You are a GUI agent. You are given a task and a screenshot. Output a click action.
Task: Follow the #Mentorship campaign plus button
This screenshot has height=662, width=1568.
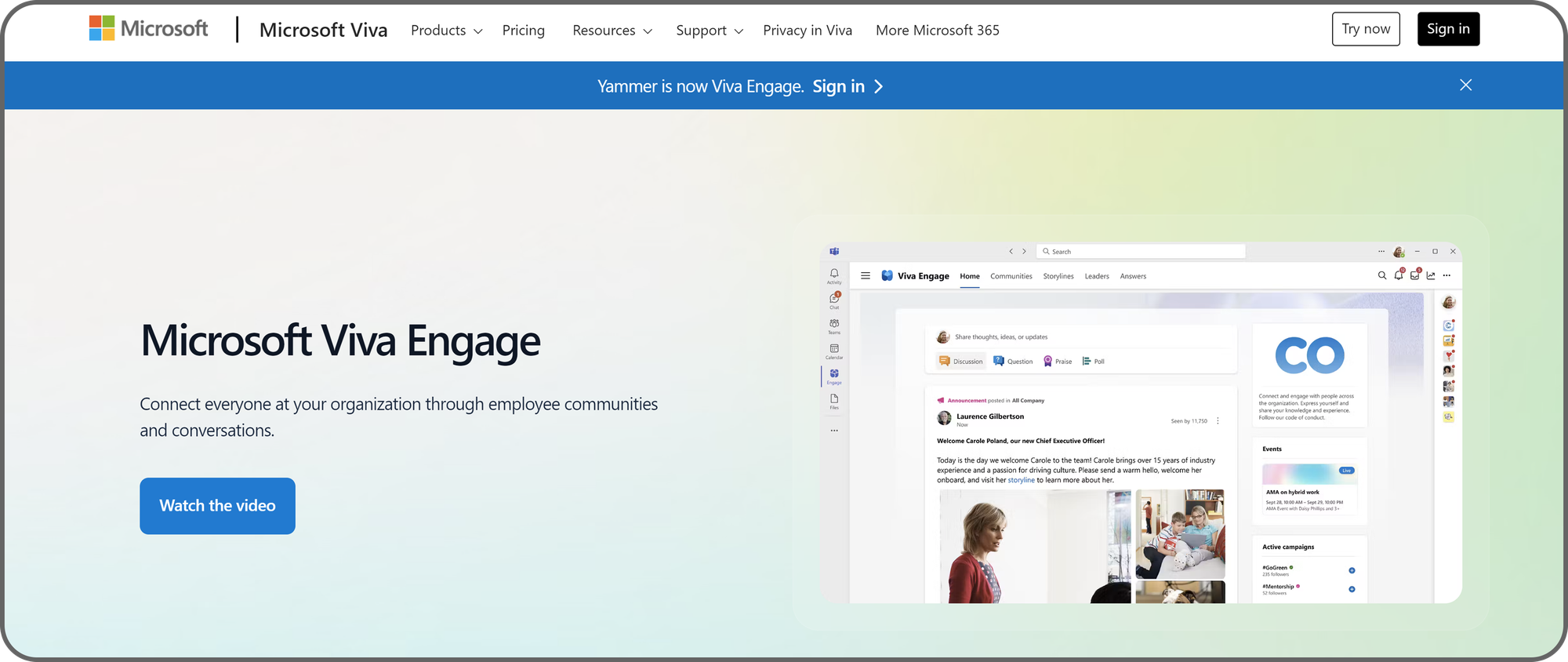point(1352,589)
